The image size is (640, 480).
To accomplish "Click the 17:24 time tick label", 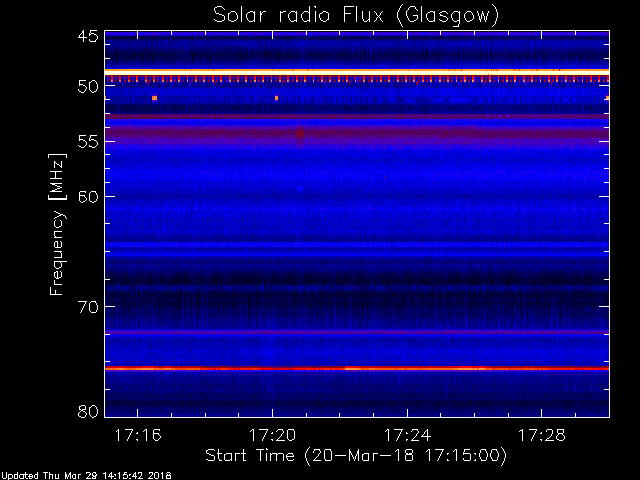I will coord(407,436).
